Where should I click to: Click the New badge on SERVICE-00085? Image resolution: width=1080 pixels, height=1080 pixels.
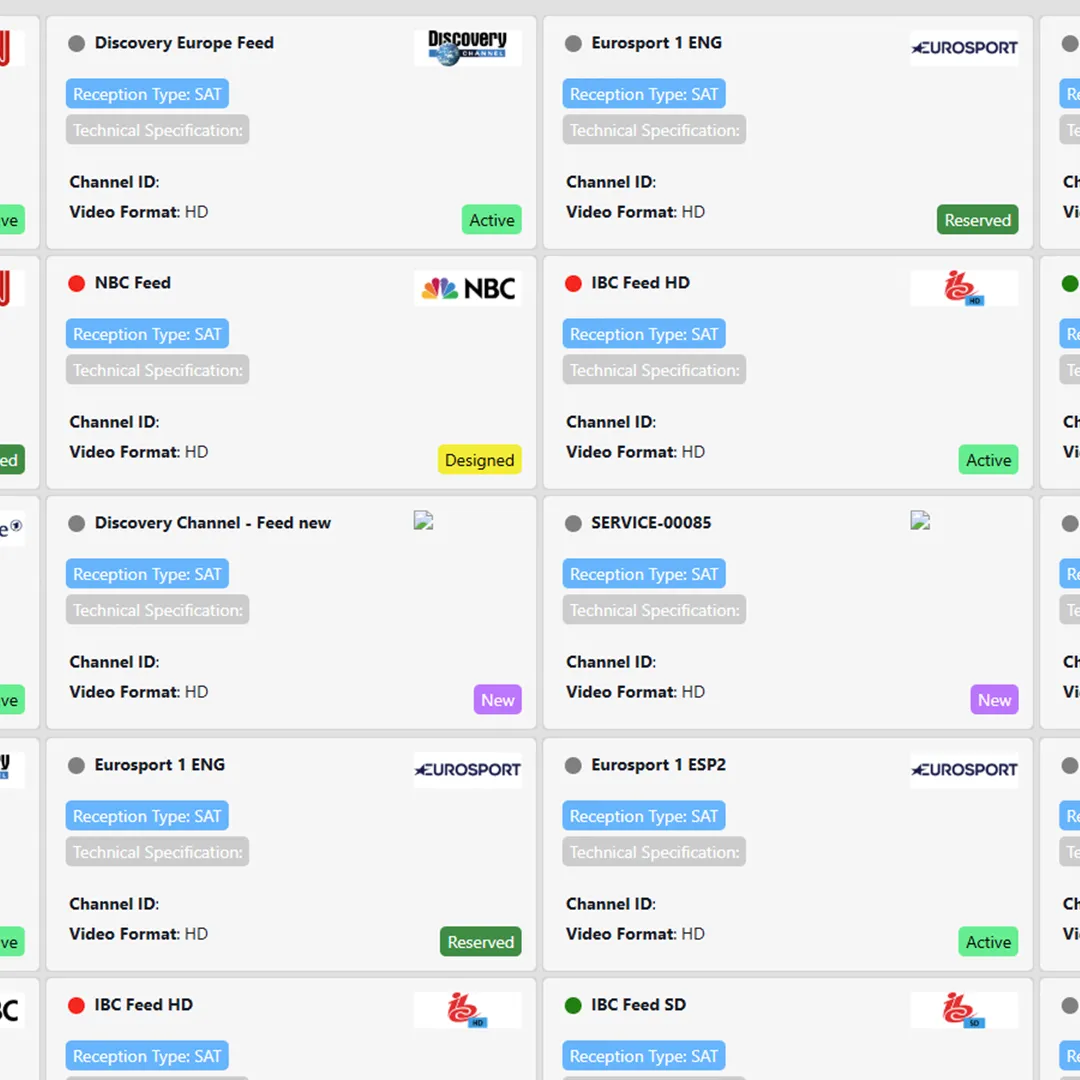[x=994, y=700]
